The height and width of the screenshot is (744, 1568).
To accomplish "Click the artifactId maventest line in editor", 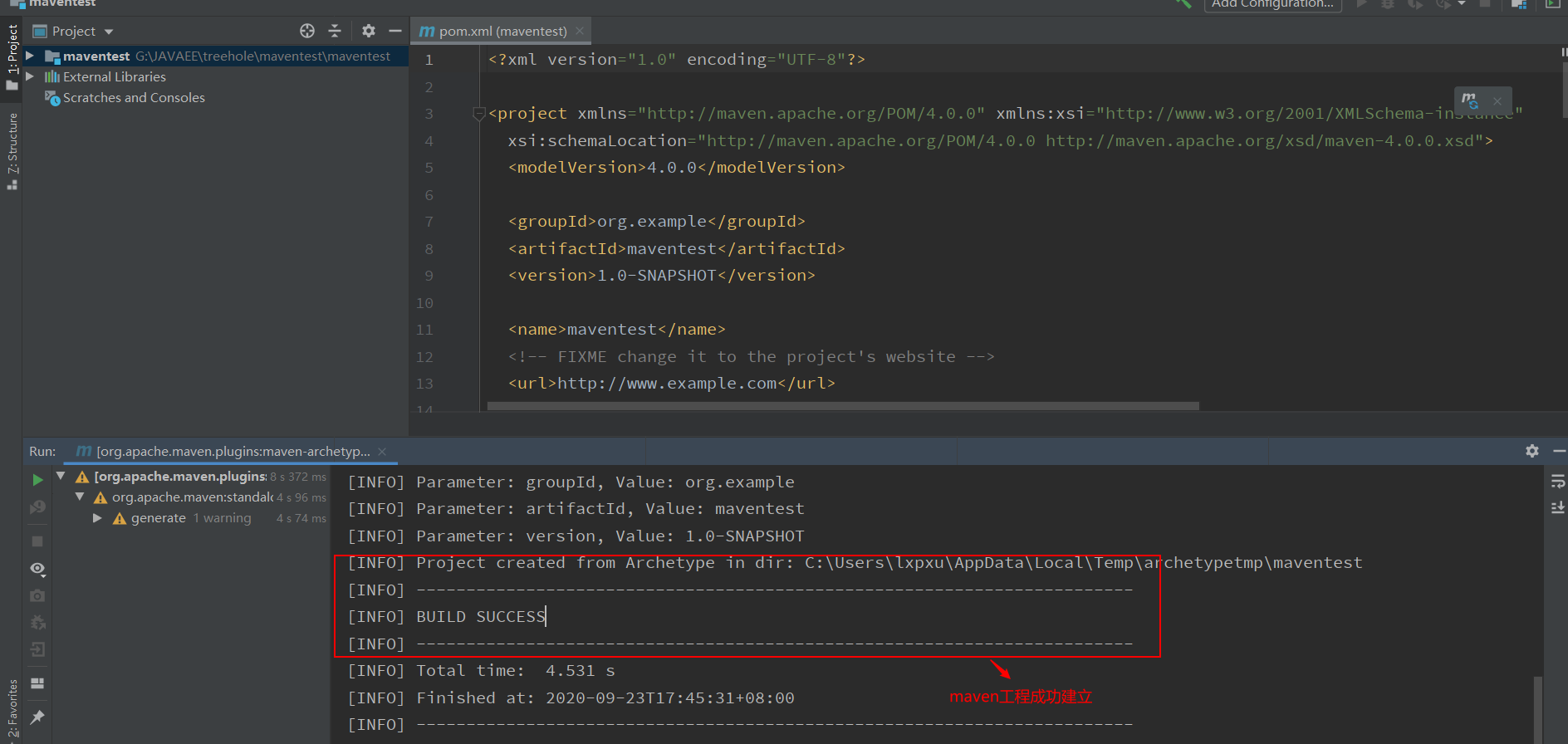I will [x=677, y=248].
